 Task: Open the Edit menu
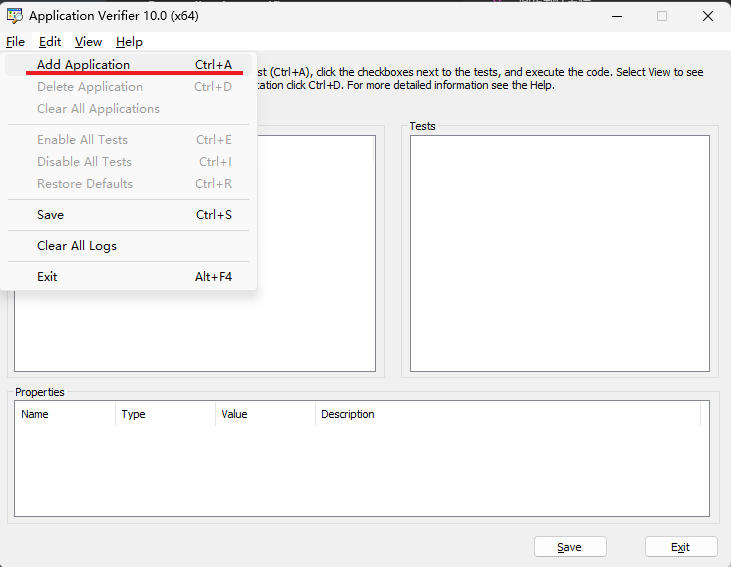(50, 42)
